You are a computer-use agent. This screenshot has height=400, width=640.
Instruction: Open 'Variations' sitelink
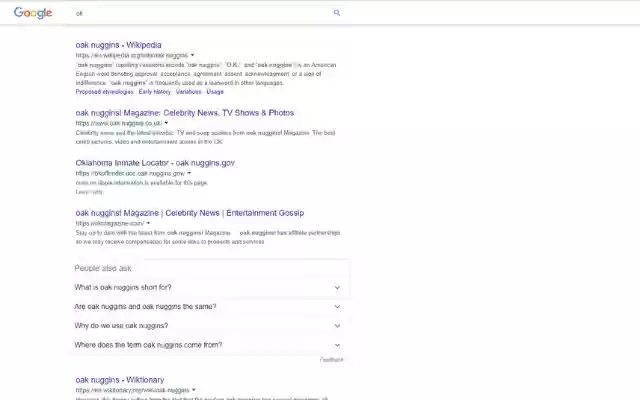click(189, 92)
